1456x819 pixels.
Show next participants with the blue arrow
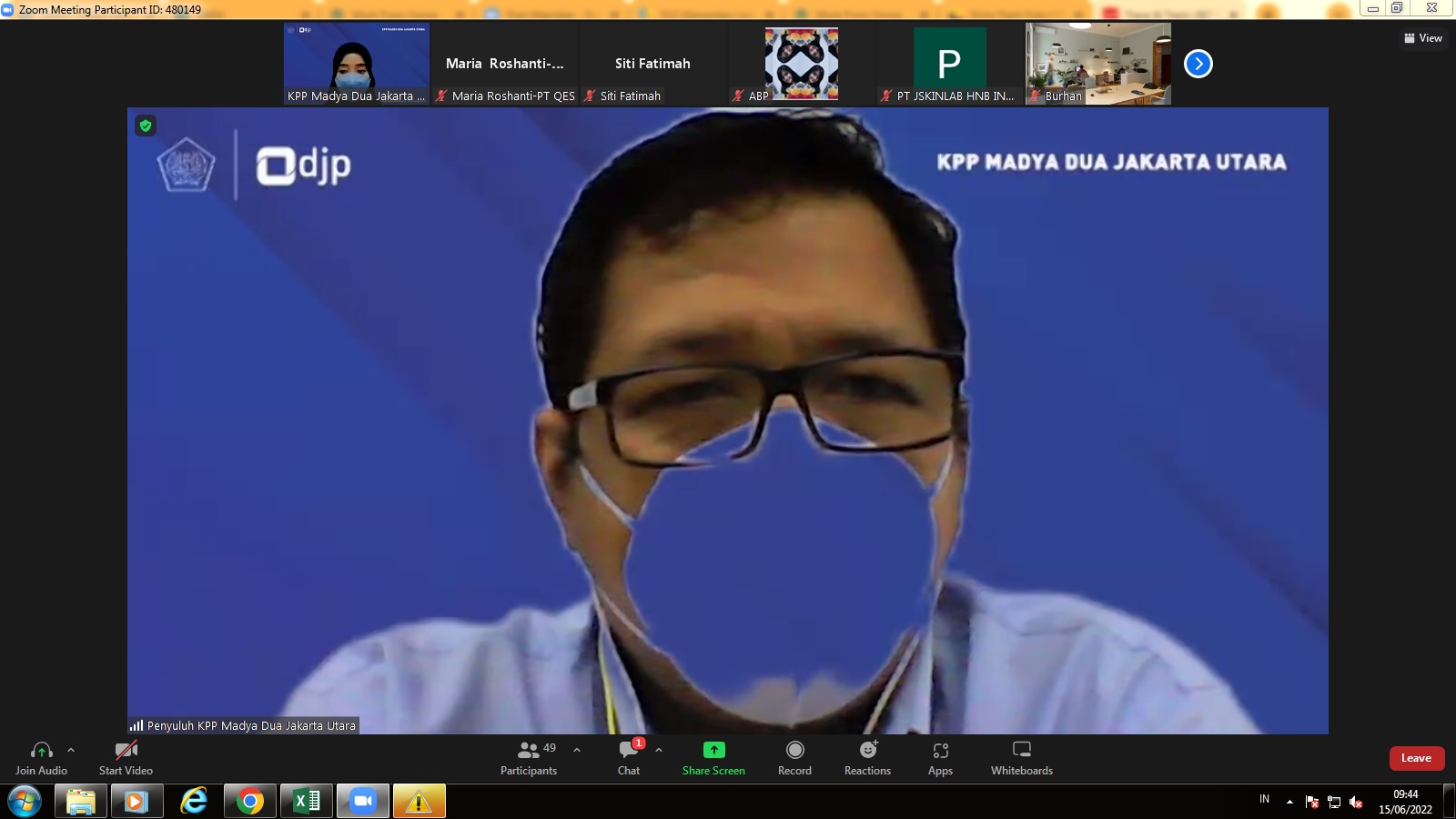coord(1198,64)
